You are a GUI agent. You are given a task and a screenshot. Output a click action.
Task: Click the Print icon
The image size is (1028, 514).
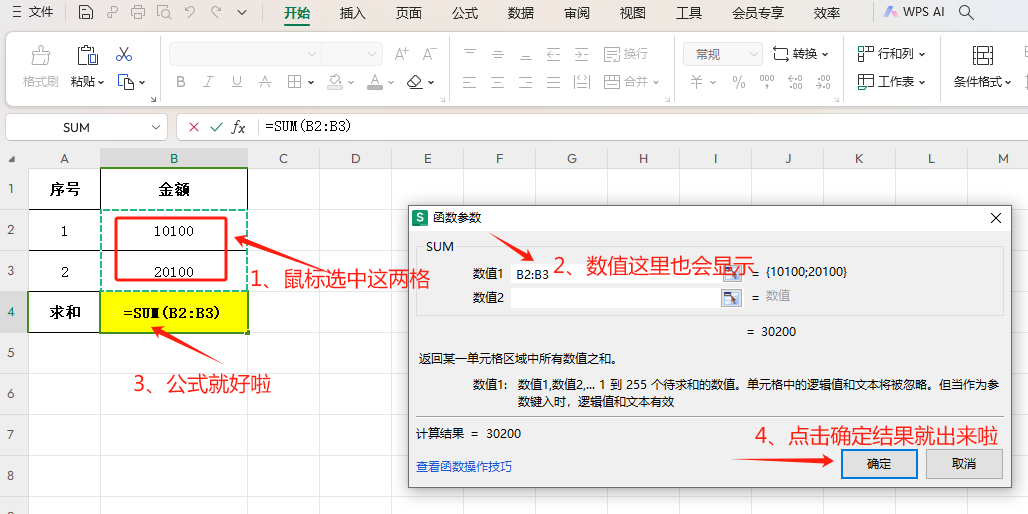tap(138, 12)
